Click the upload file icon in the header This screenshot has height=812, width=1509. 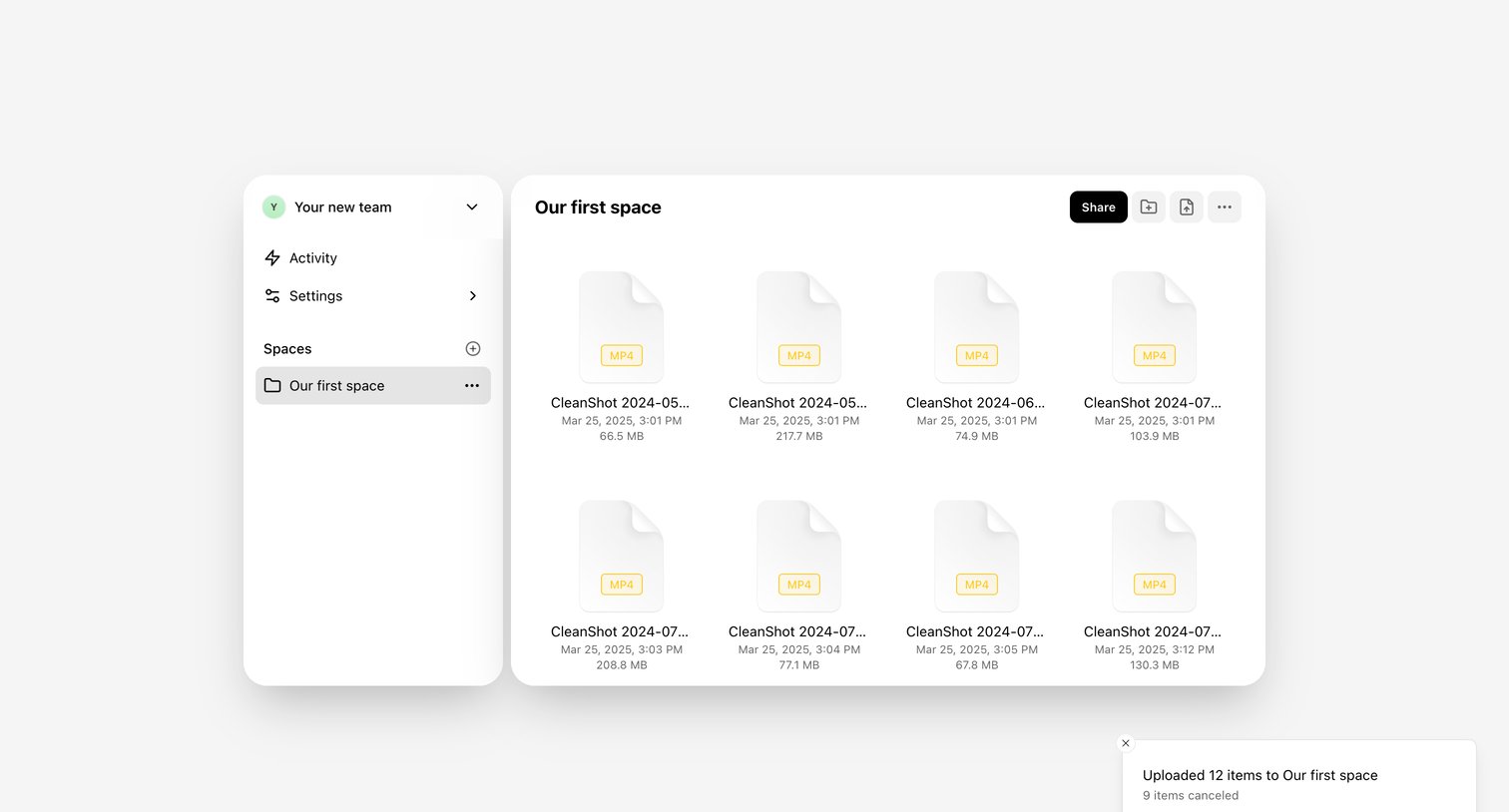(x=1187, y=207)
